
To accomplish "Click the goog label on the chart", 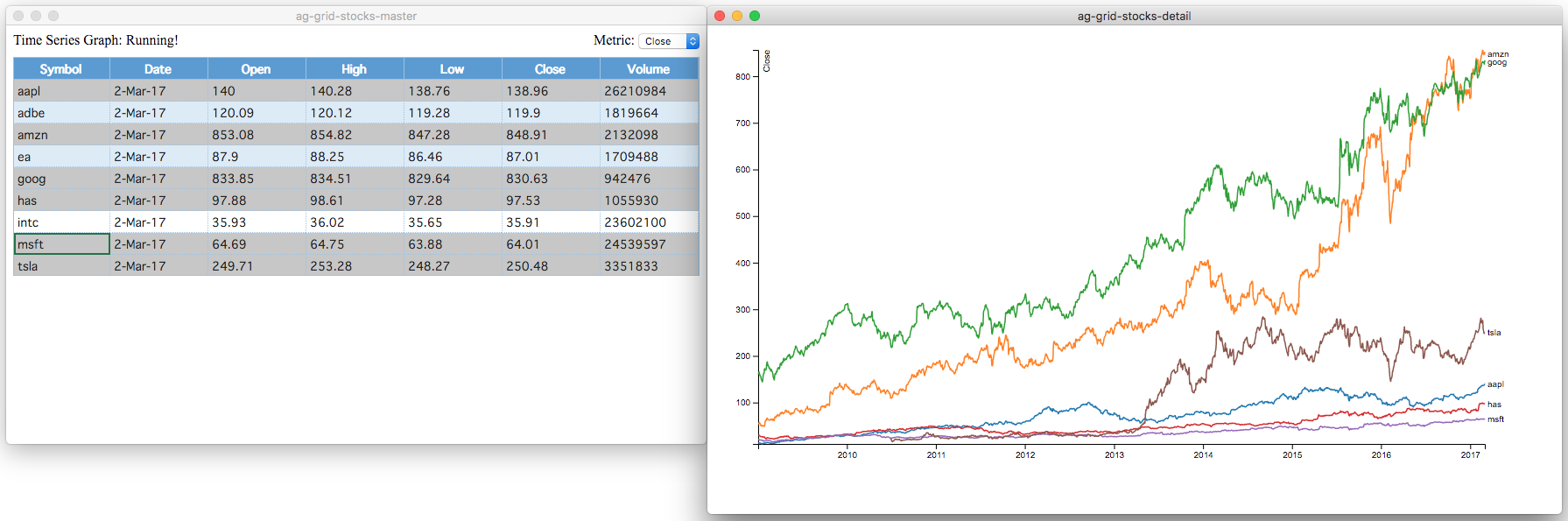I will point(1497,62).
